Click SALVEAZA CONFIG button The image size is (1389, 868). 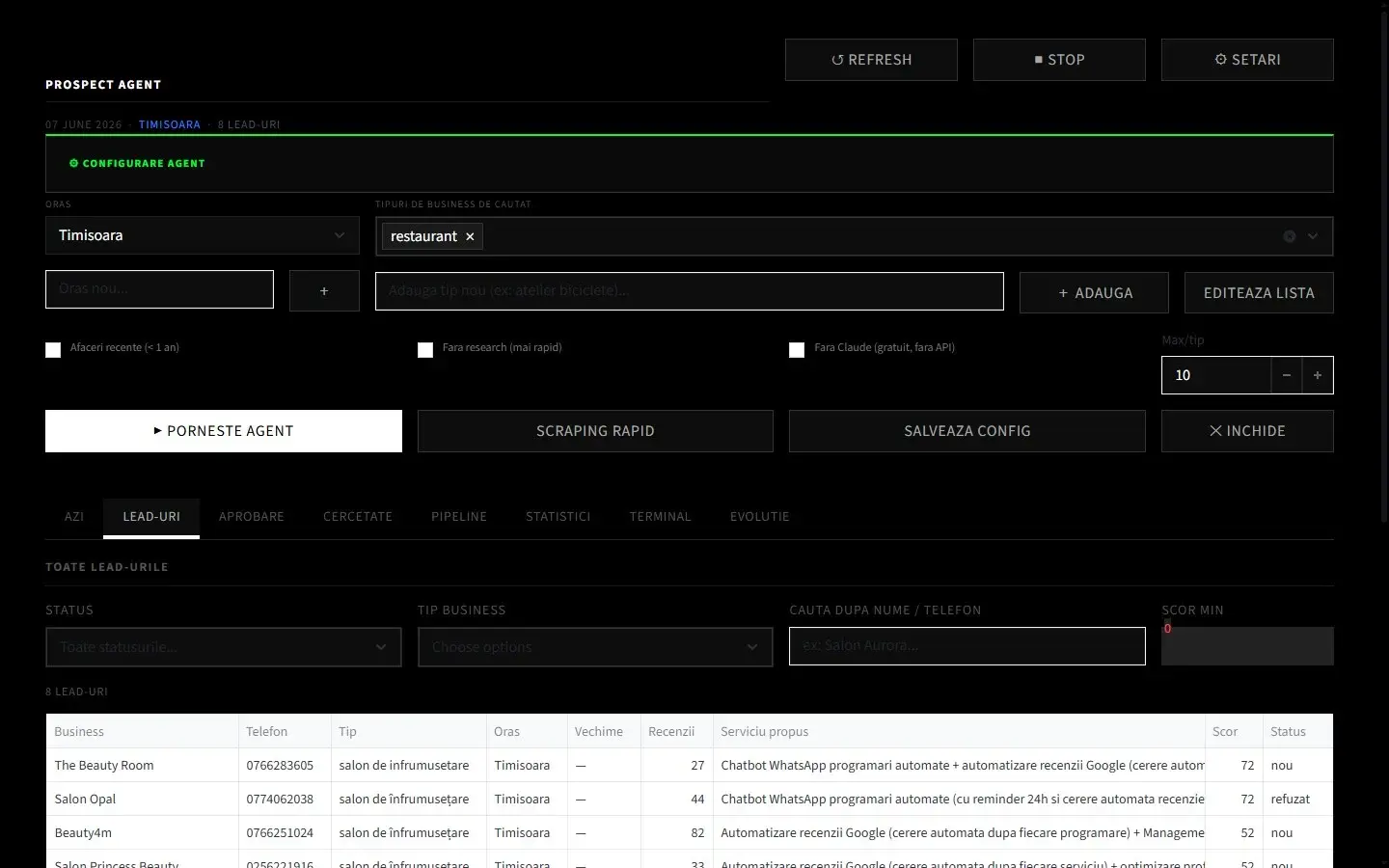pos(967,431)
